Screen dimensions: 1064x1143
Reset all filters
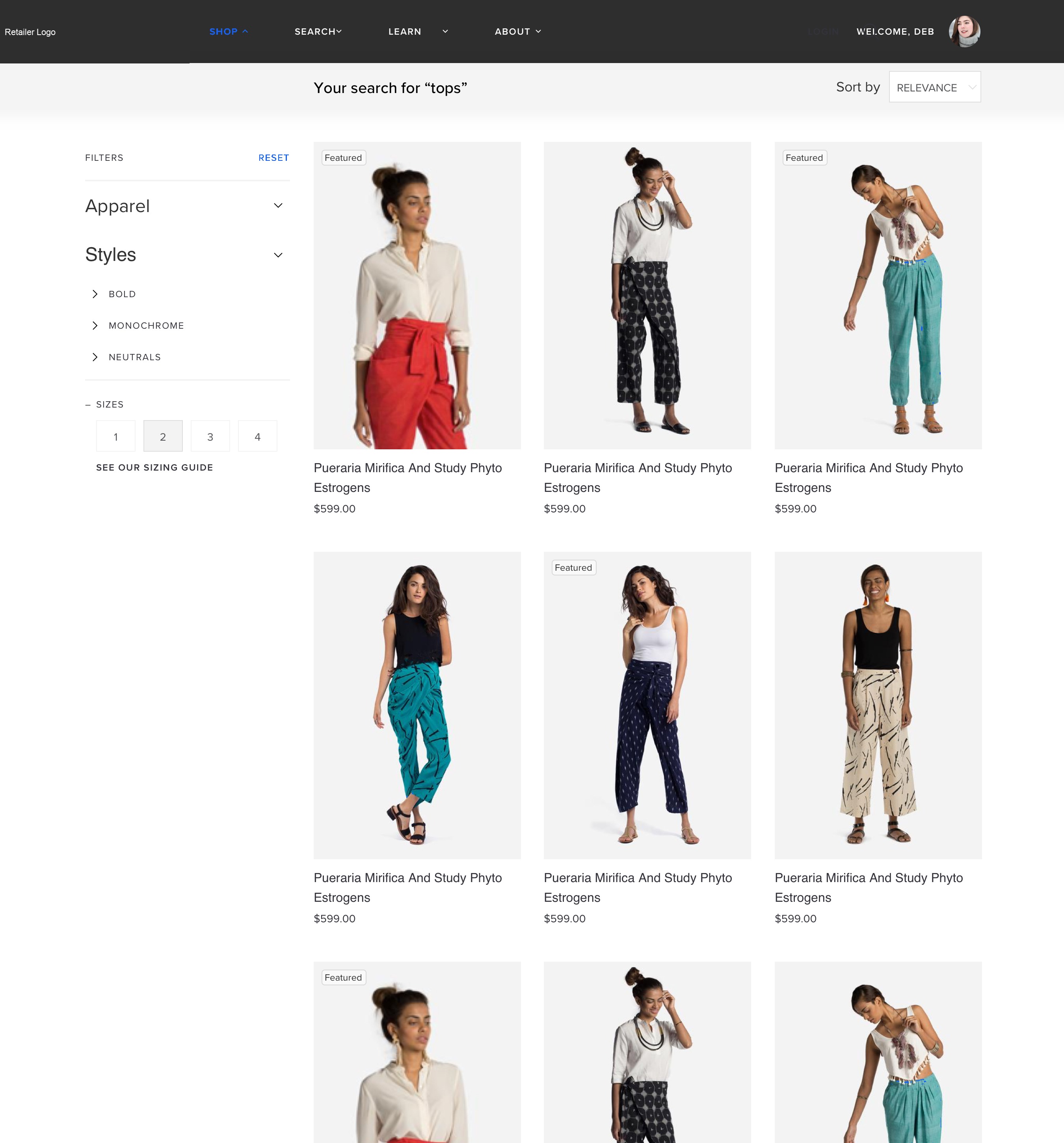click(273, 158)
